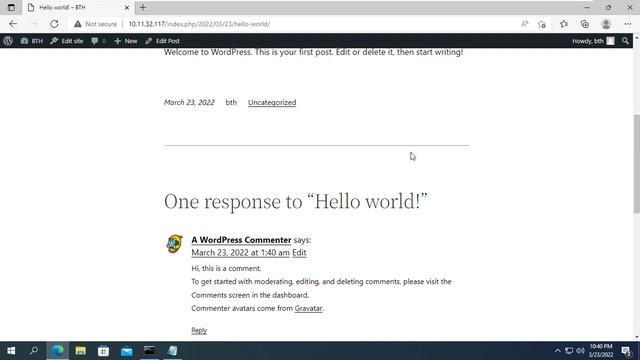Click Edit Post in admin bar
The height and width of the screenshot is (360, 640).
162,41
